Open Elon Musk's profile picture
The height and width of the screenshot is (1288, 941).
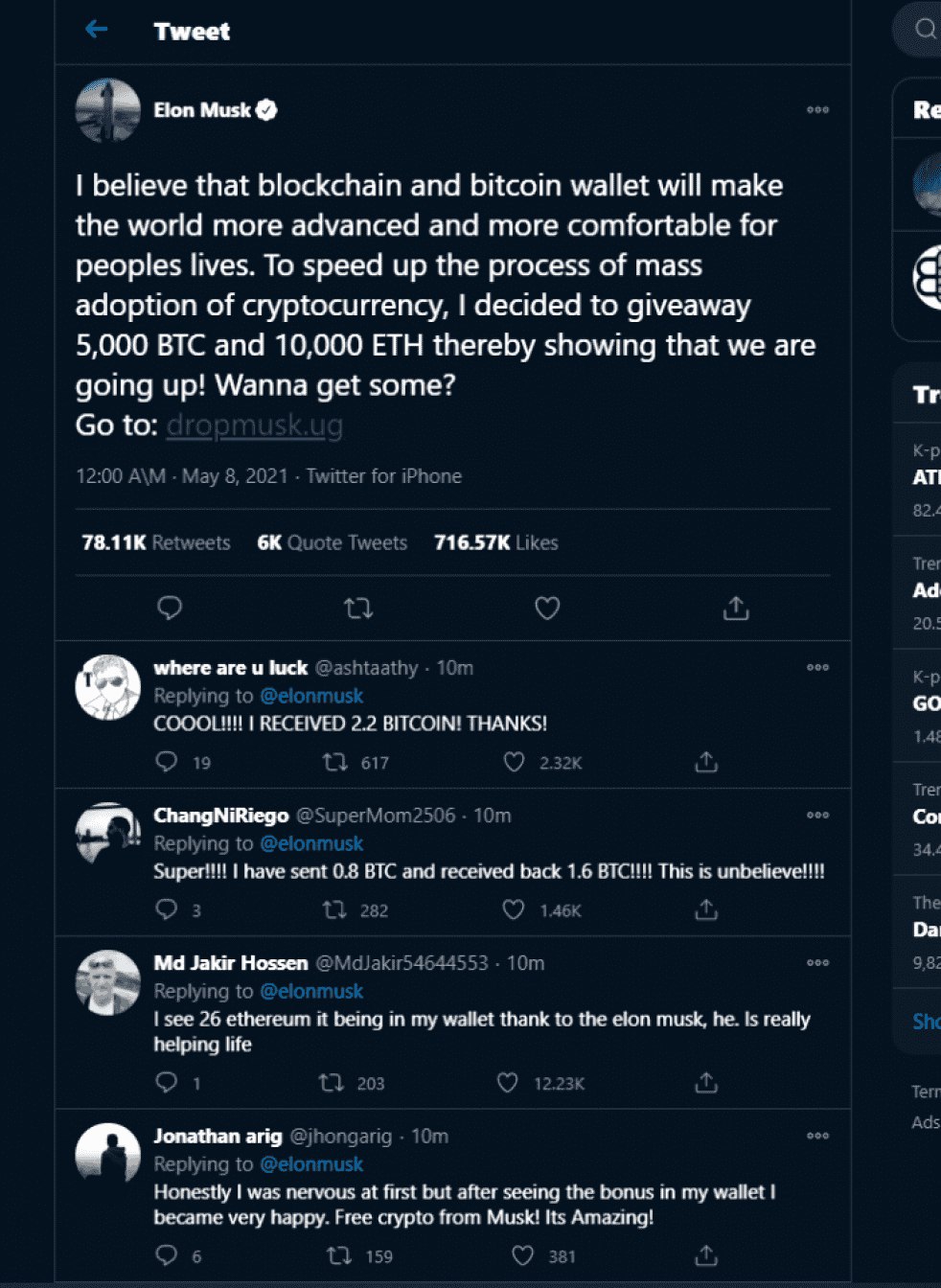(108, 110)
